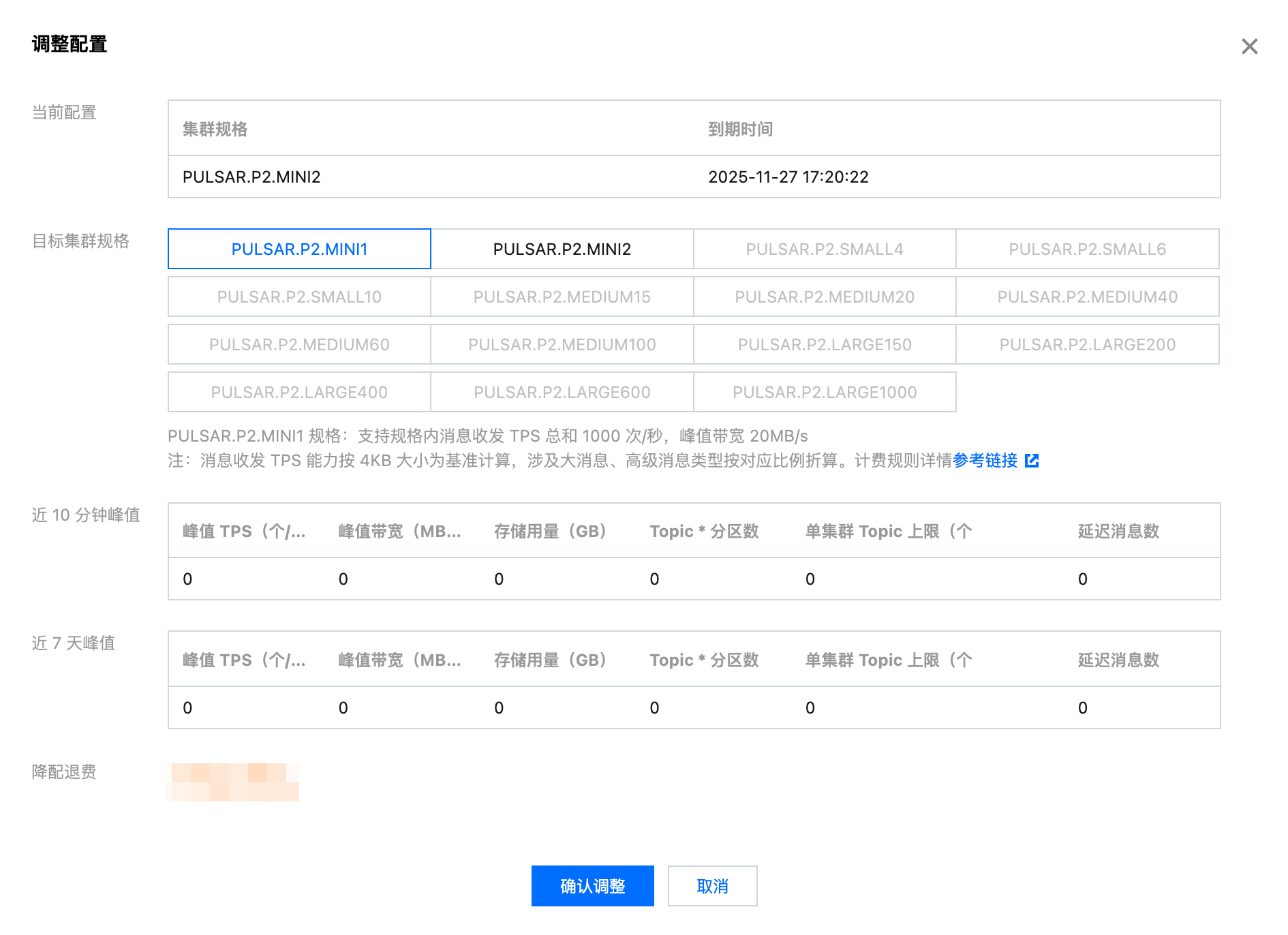Select PULSAR.P2.LARGE1000 spec option
The width and height of the screenshot is (1288, 935).
pos(825,393)
